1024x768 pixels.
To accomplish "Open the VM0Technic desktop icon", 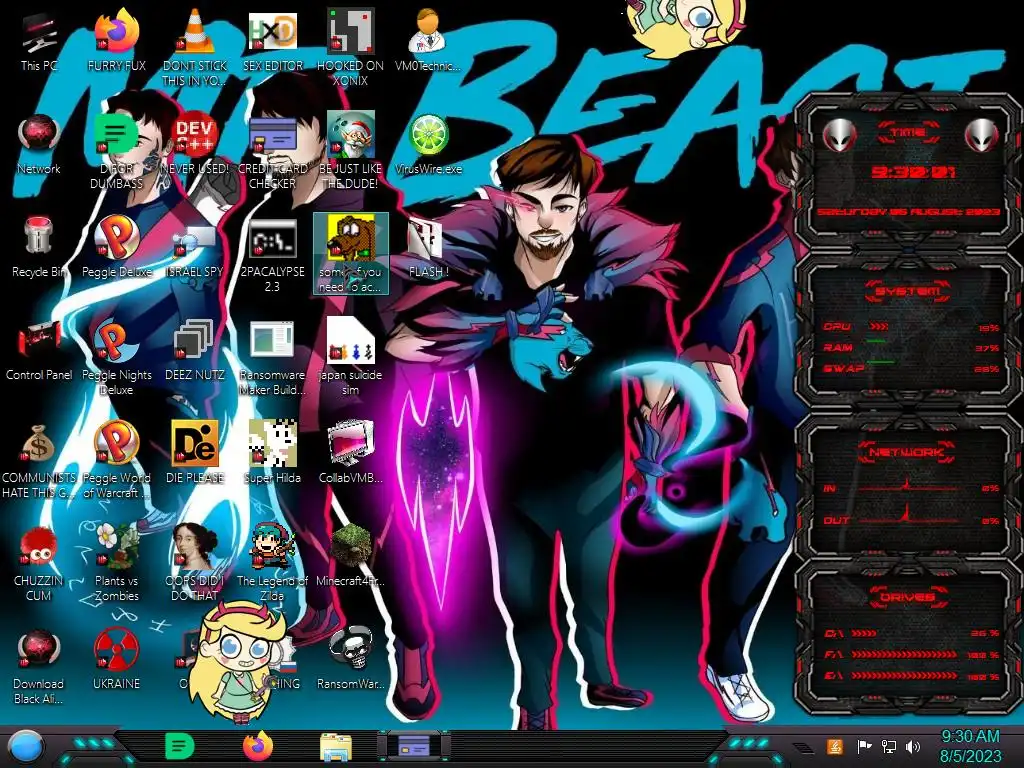I will [x=428, y=40].
